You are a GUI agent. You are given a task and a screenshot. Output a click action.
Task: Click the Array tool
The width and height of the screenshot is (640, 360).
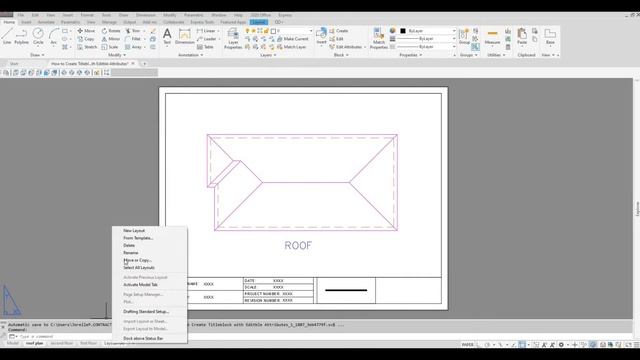133,47
